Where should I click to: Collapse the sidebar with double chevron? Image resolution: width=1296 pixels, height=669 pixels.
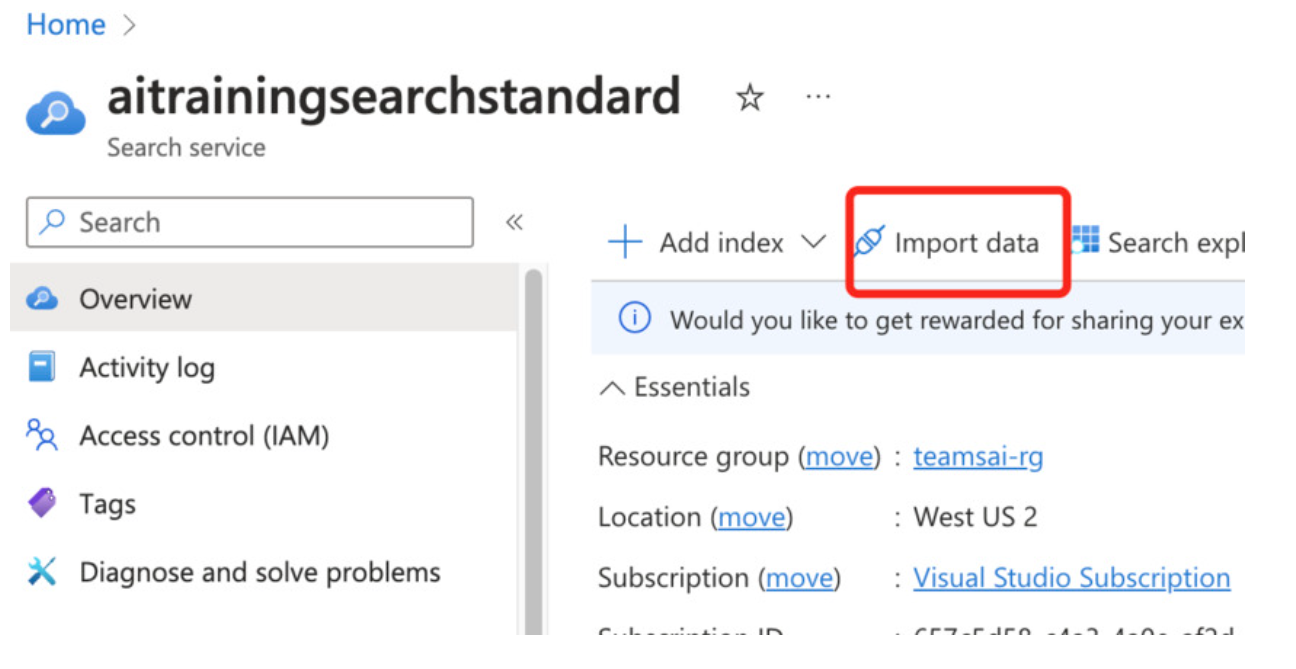coord(514,222)
